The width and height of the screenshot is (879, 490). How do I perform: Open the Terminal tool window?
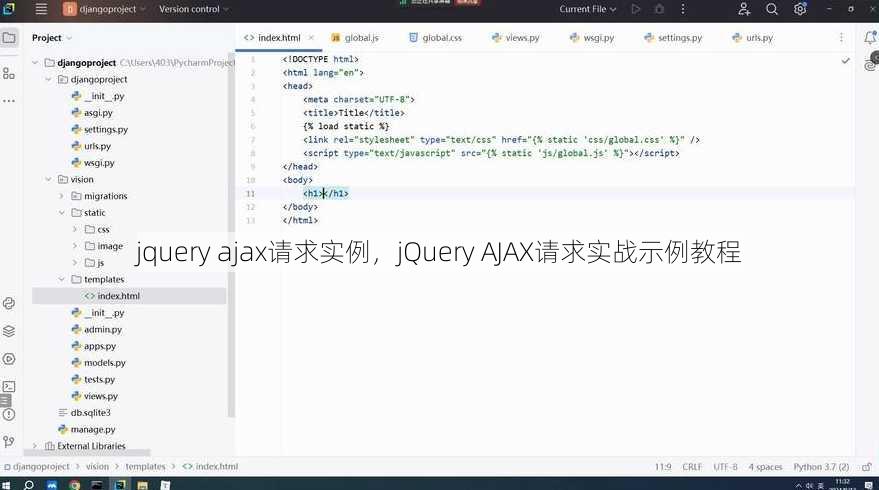tap(9, 386)
